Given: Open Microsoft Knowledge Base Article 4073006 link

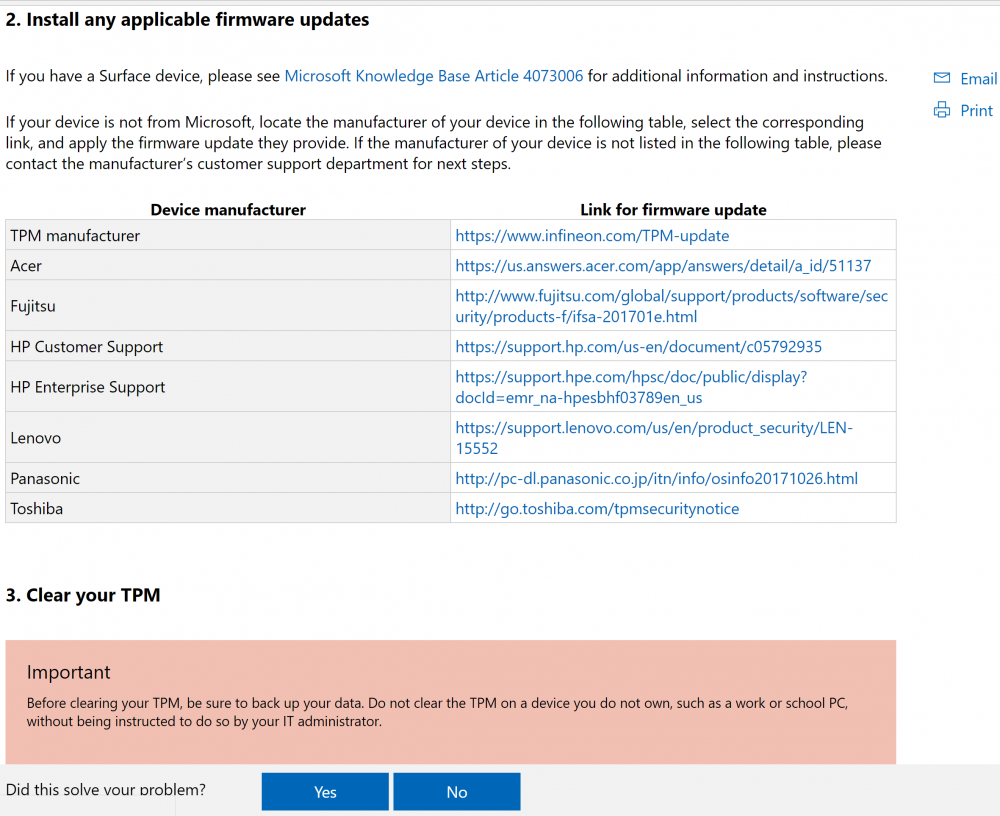Looking at the screenshot, I should [x=433, y=76].
